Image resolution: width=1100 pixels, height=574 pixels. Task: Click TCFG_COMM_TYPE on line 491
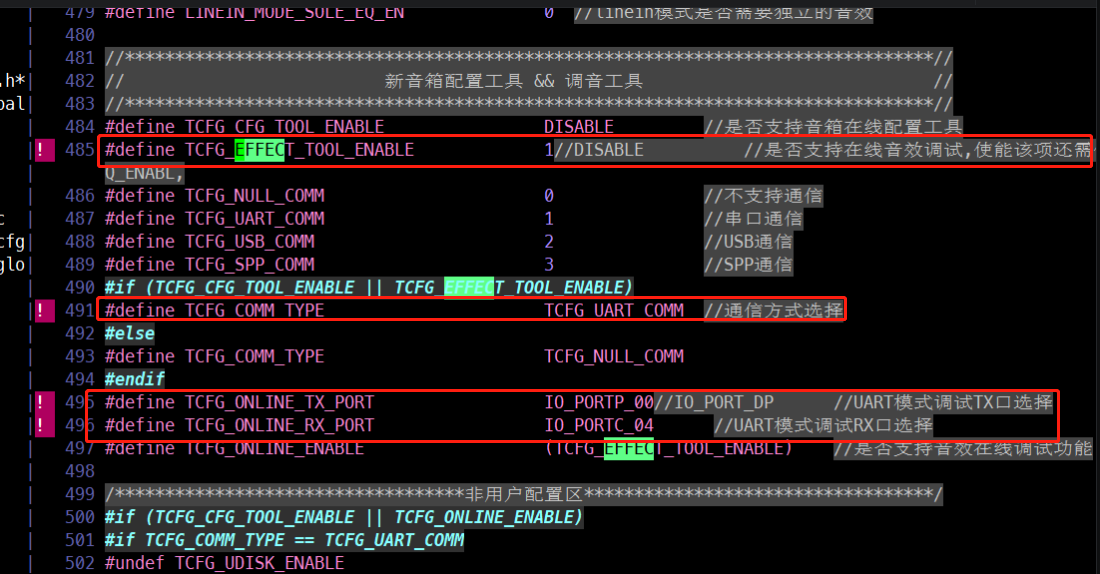click(255, 310)
